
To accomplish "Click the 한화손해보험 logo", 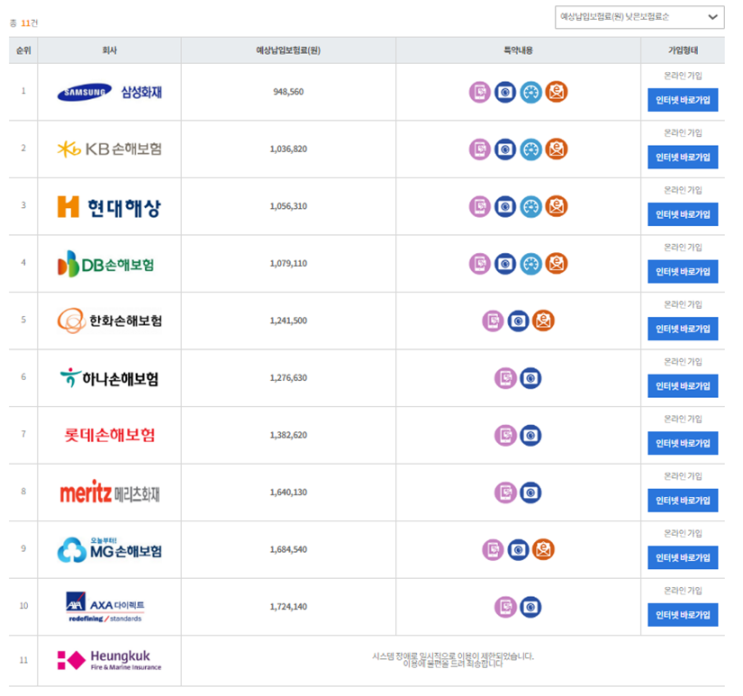I will tap(109, 321).
